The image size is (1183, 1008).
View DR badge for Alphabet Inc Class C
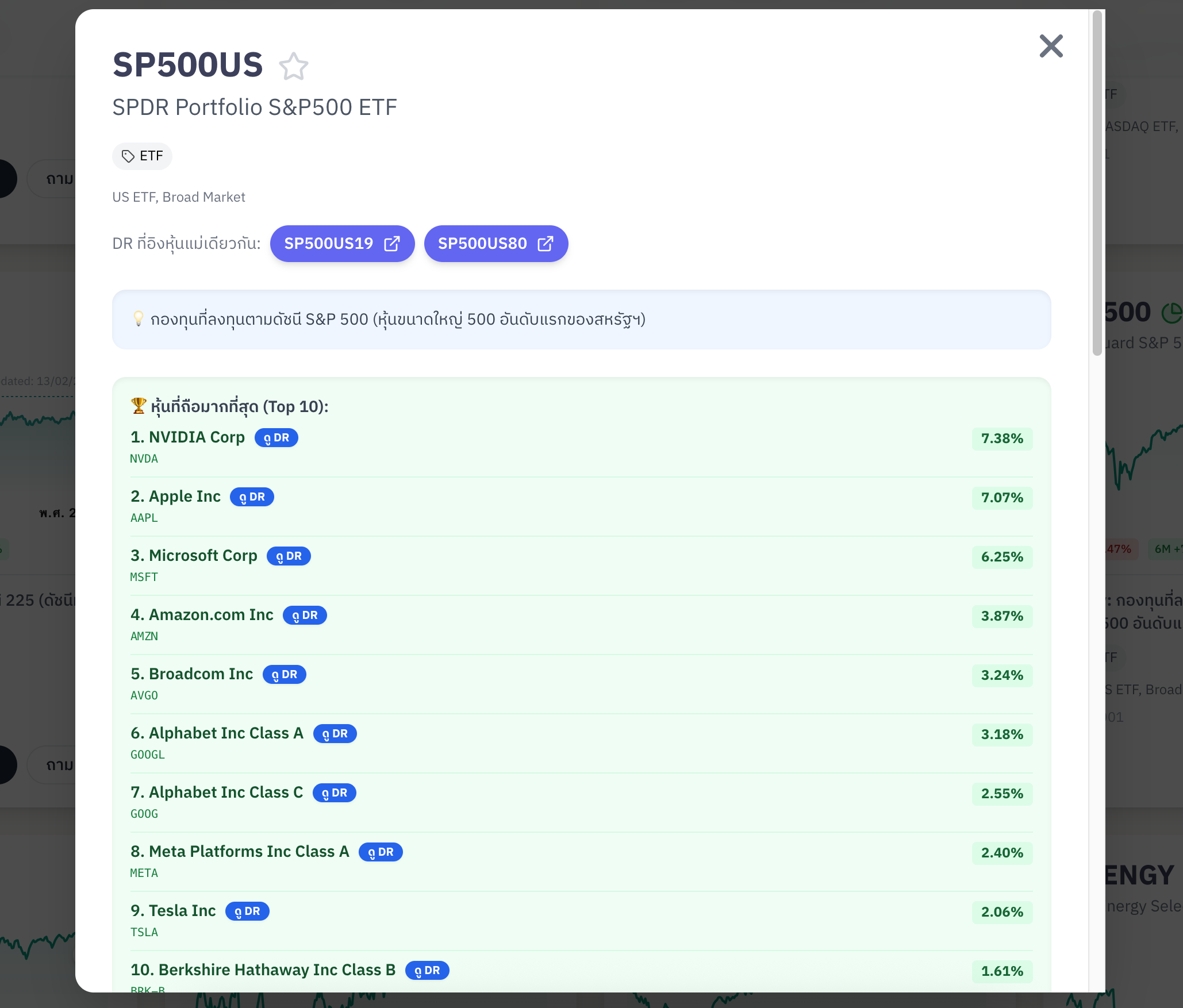pos(334,793)
